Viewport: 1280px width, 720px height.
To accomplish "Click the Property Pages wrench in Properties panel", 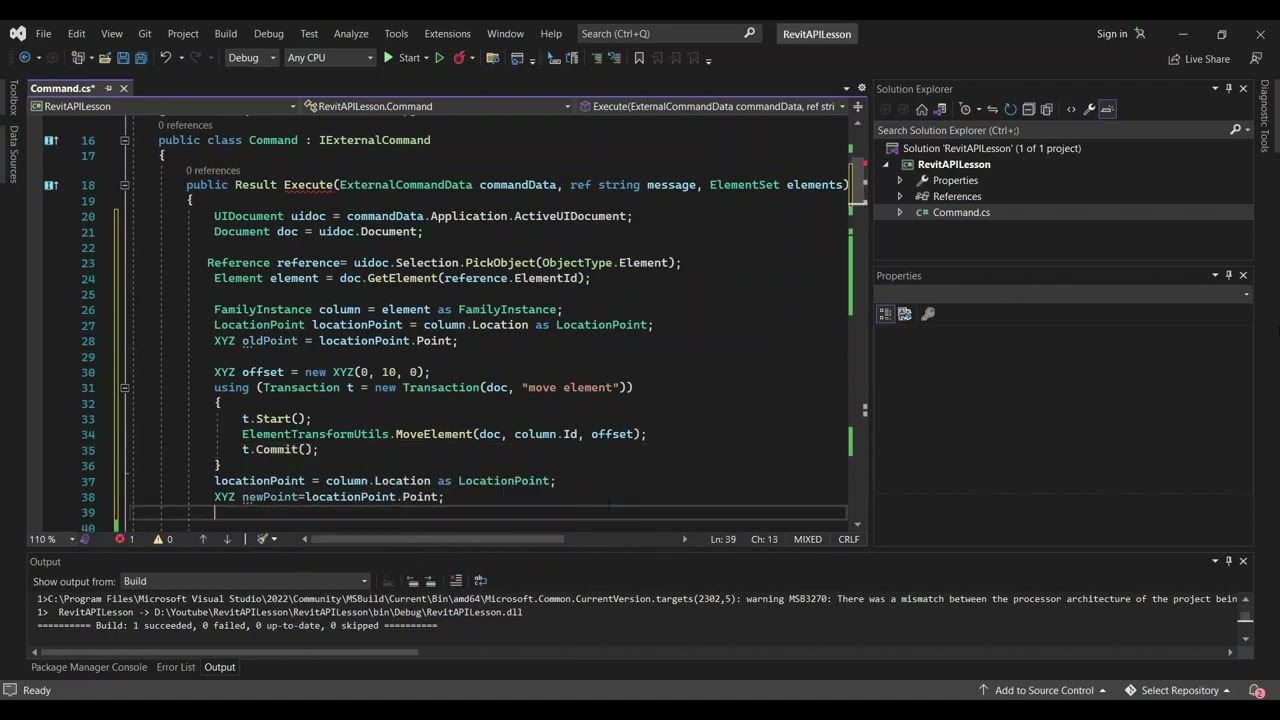I will click(x=927, y=314).
